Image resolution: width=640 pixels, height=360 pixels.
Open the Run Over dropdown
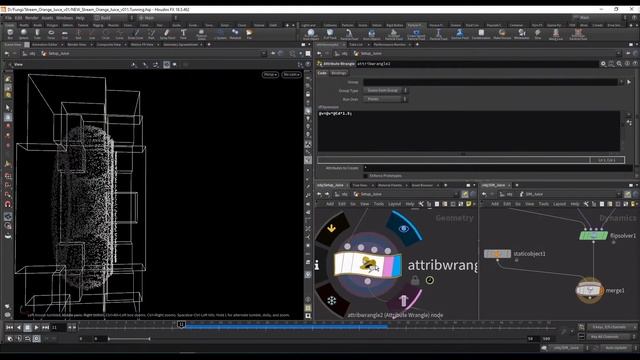pos(385,99)
